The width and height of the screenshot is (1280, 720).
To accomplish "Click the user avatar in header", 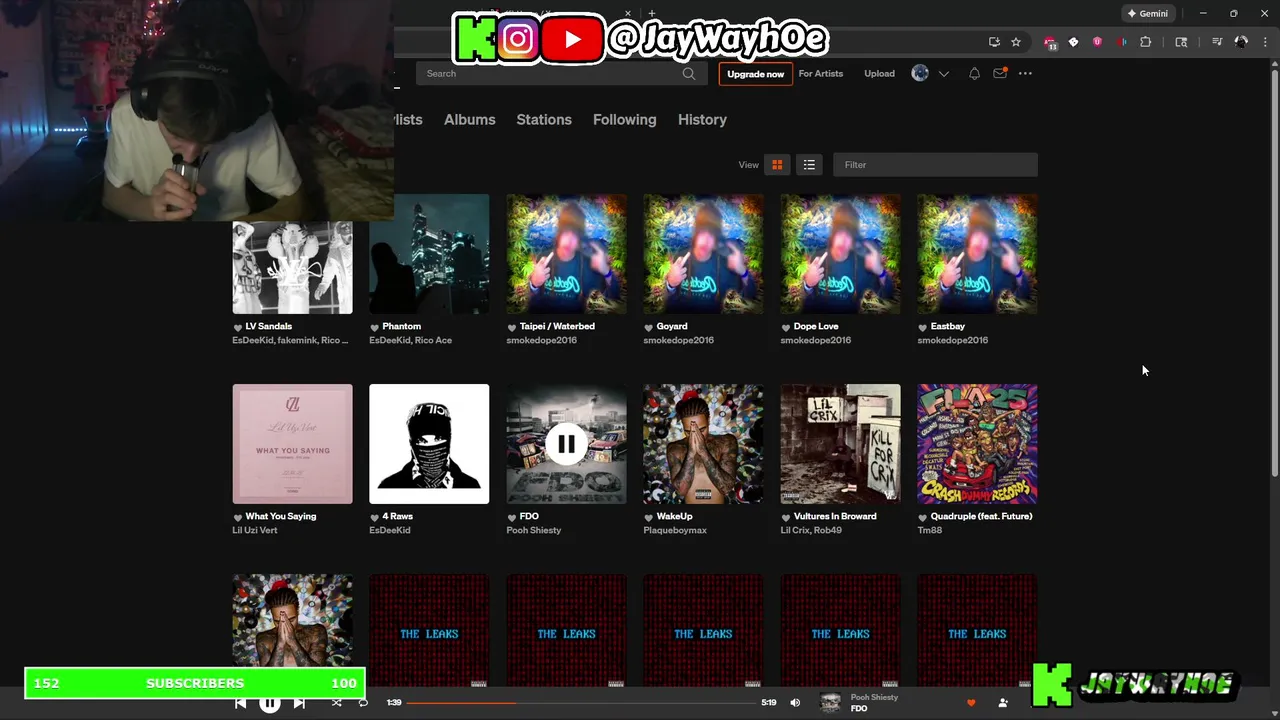I will (x=920, y=73).
